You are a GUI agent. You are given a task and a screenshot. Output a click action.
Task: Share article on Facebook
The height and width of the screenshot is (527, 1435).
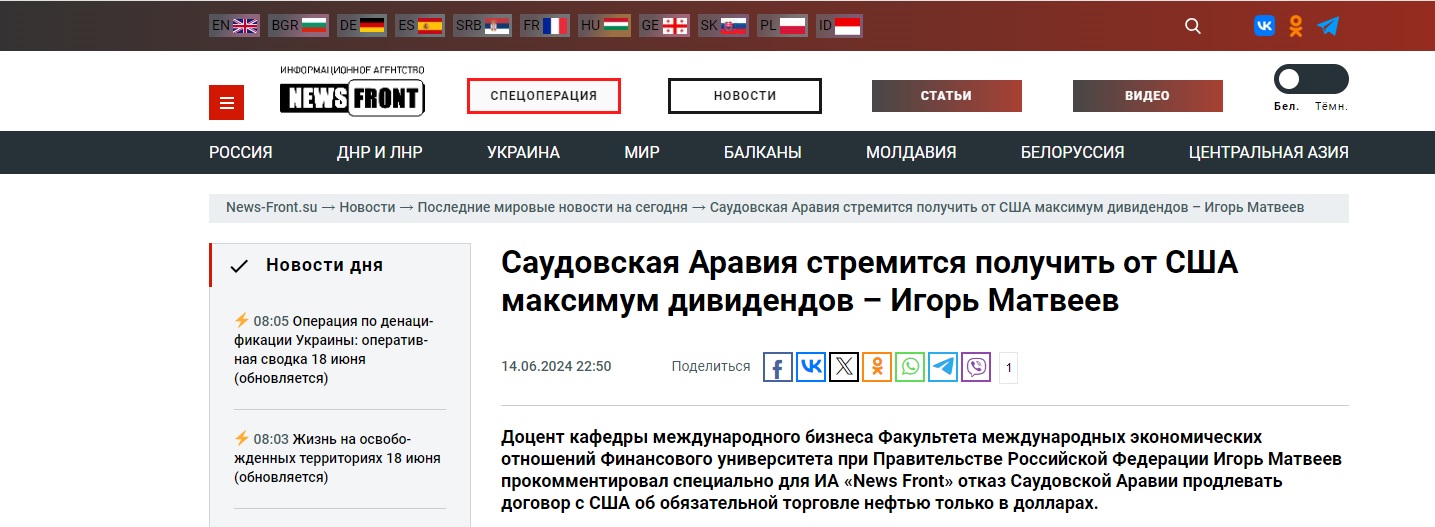pos(778,367)
